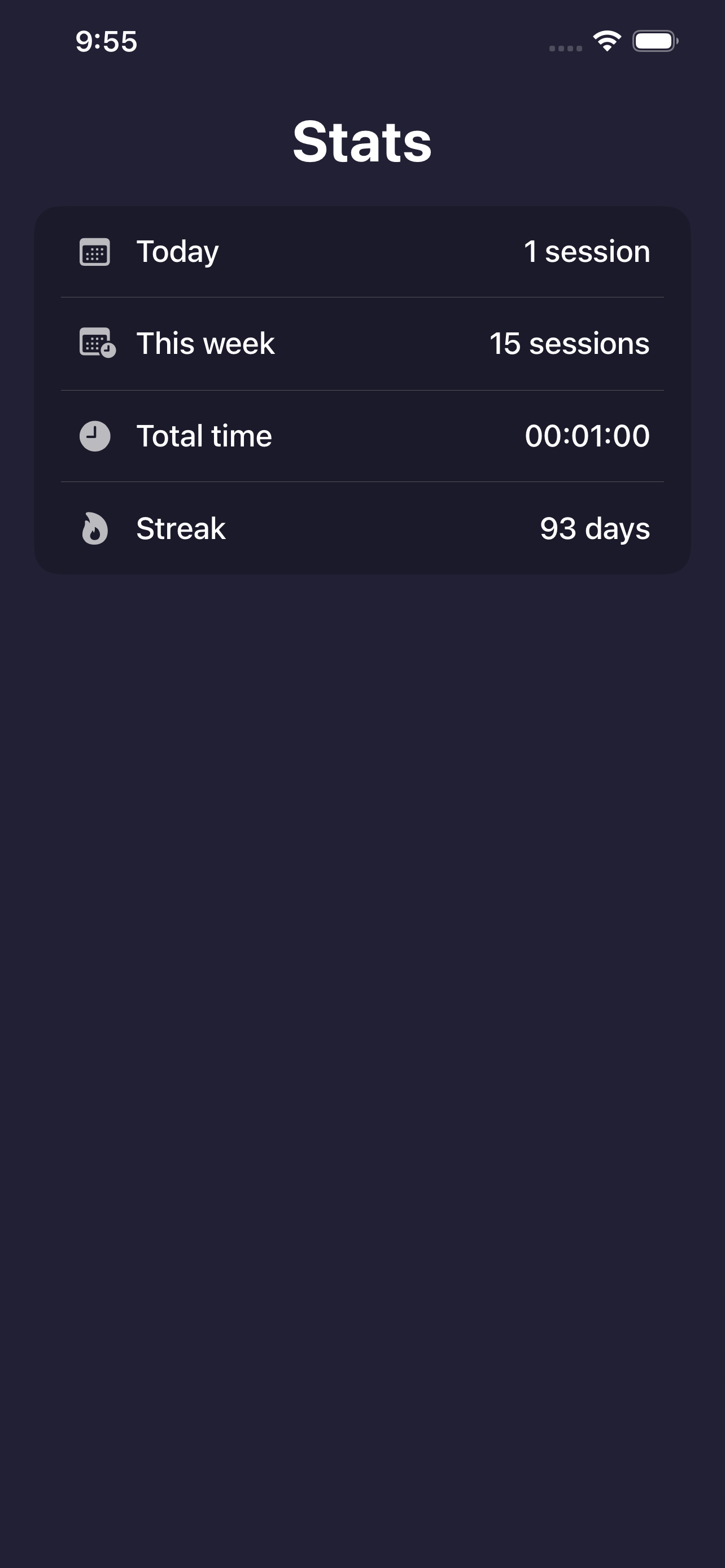Tap the This week label
The image size is (725, 1568).
[205, 343]
